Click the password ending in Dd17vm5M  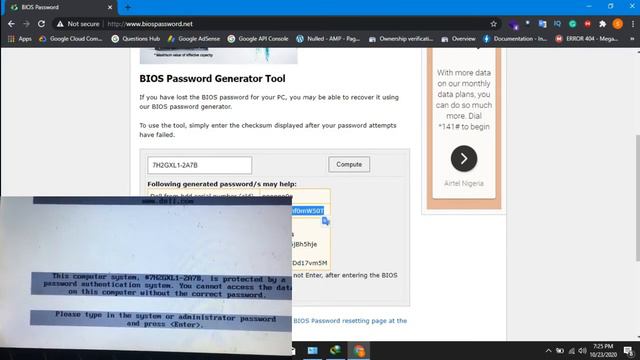[x=310, y=263]
